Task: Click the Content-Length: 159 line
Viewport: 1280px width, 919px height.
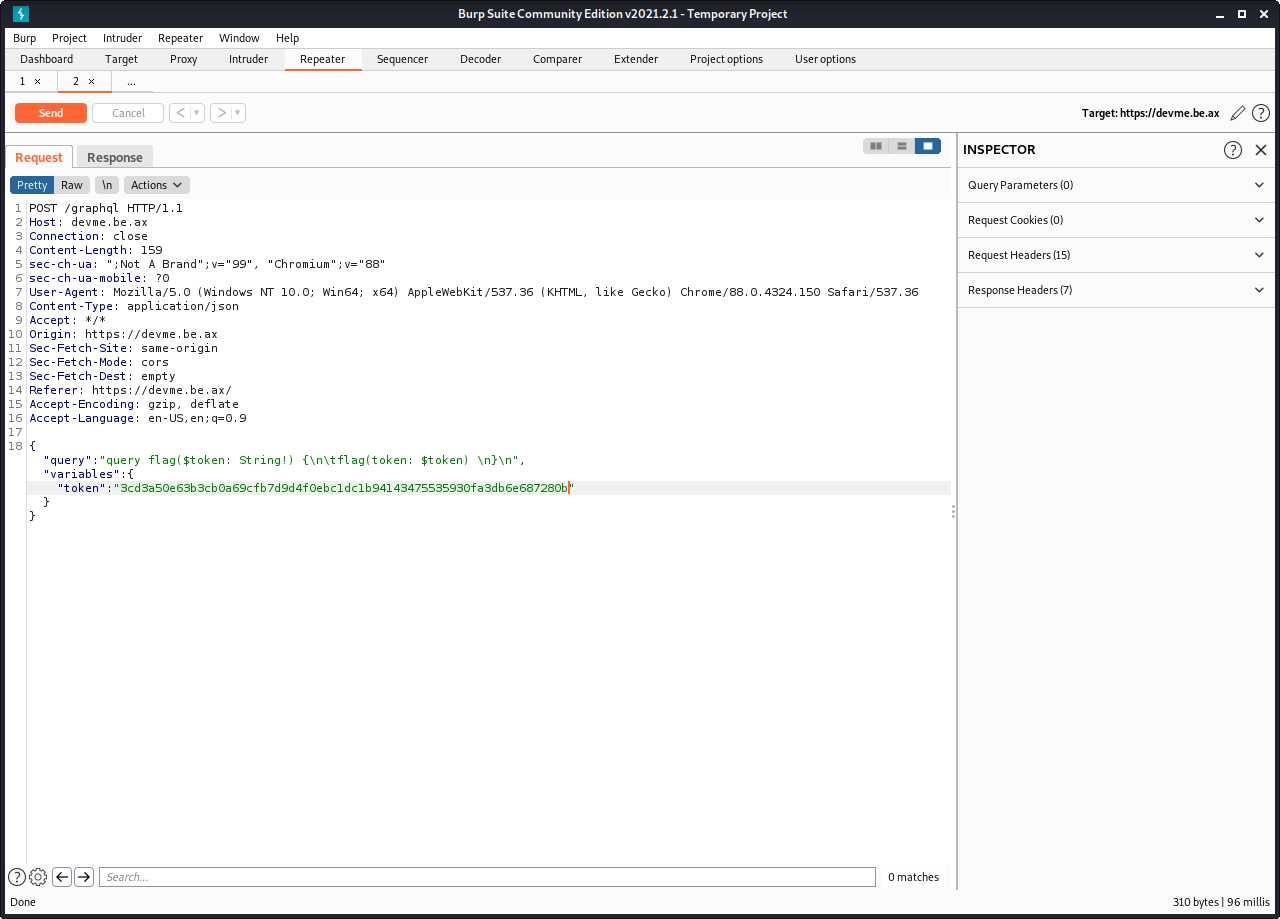Action: click(x=96, y=250)
